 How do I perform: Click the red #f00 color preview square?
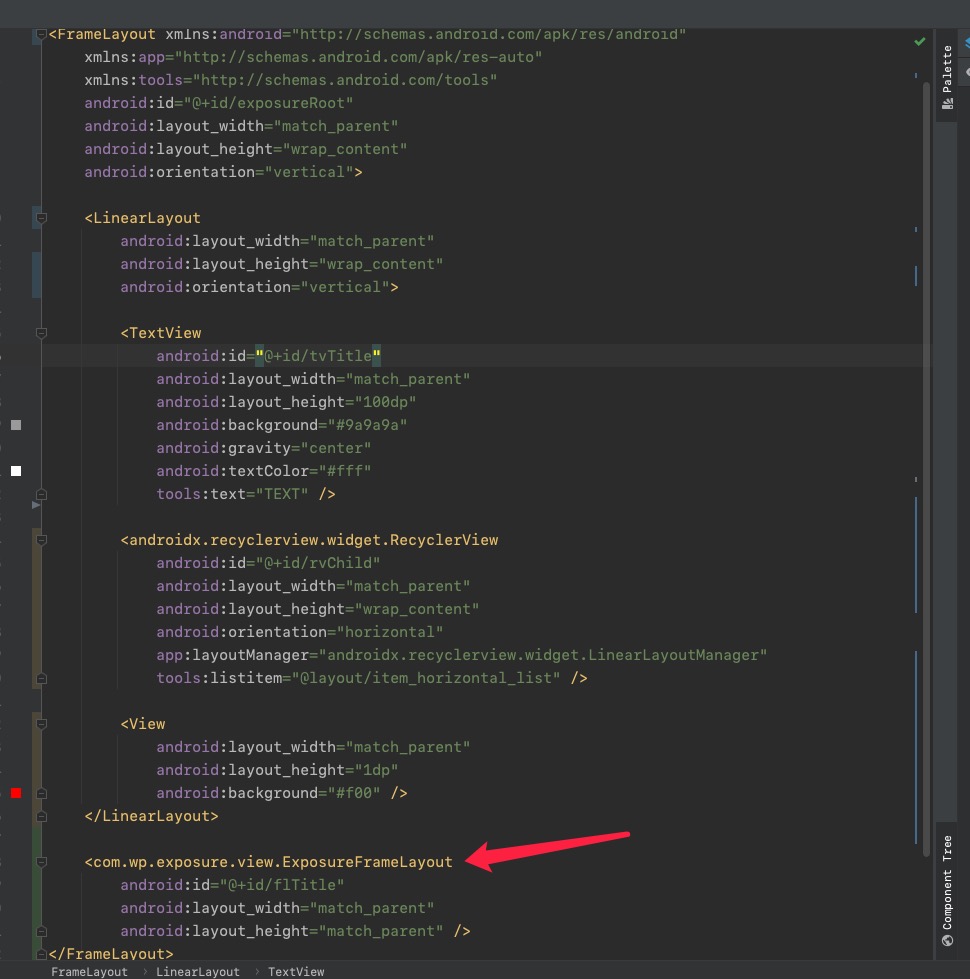16,793
